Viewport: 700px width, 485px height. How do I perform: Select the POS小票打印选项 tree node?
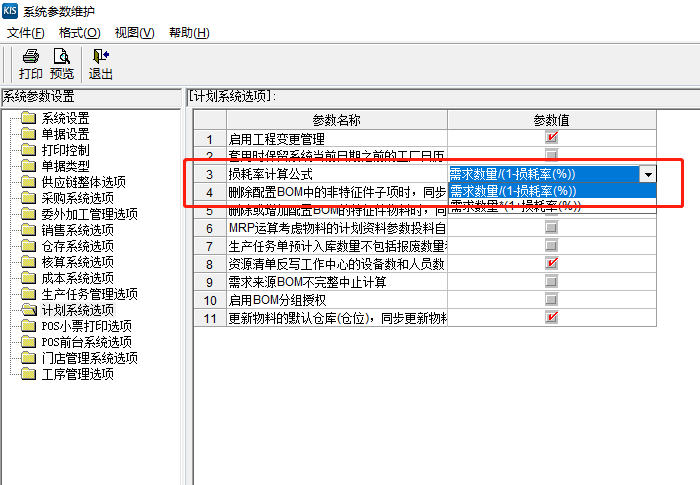(x=86, y=326)
